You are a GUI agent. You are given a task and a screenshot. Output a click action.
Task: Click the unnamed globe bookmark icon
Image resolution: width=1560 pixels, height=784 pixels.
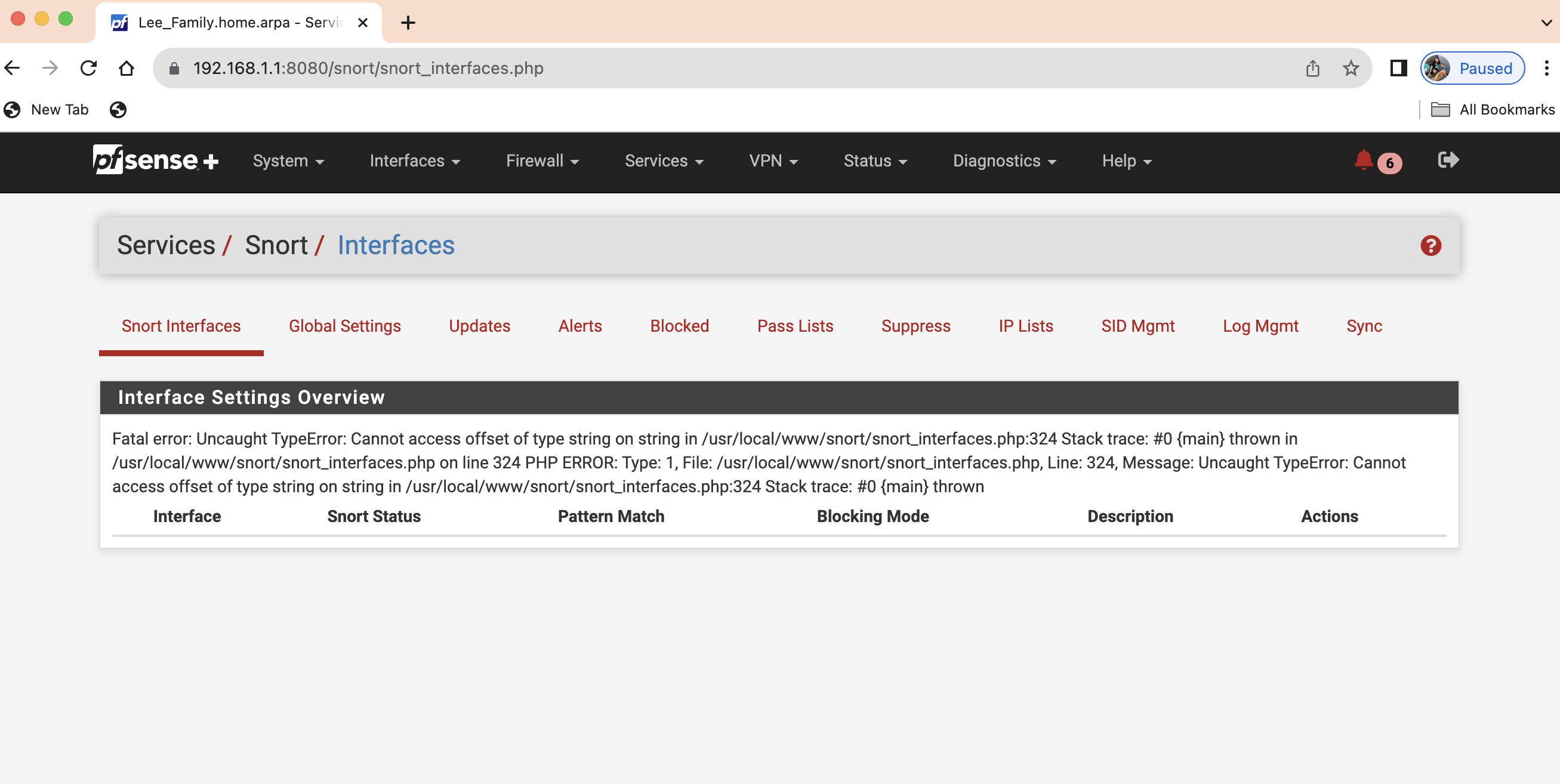(x=118, y=110)
